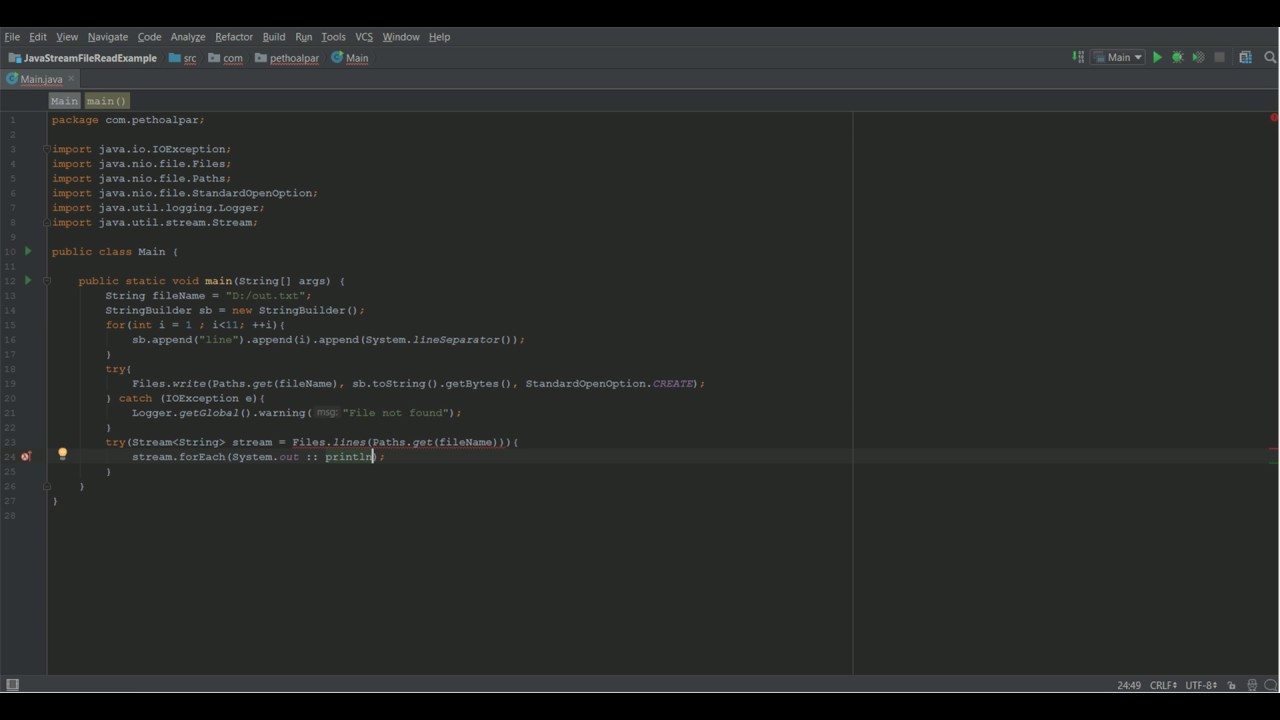Open Search Everywhere magnifier icon
The width and height of the screenshot is (1280, 720).
point(1271,58)
